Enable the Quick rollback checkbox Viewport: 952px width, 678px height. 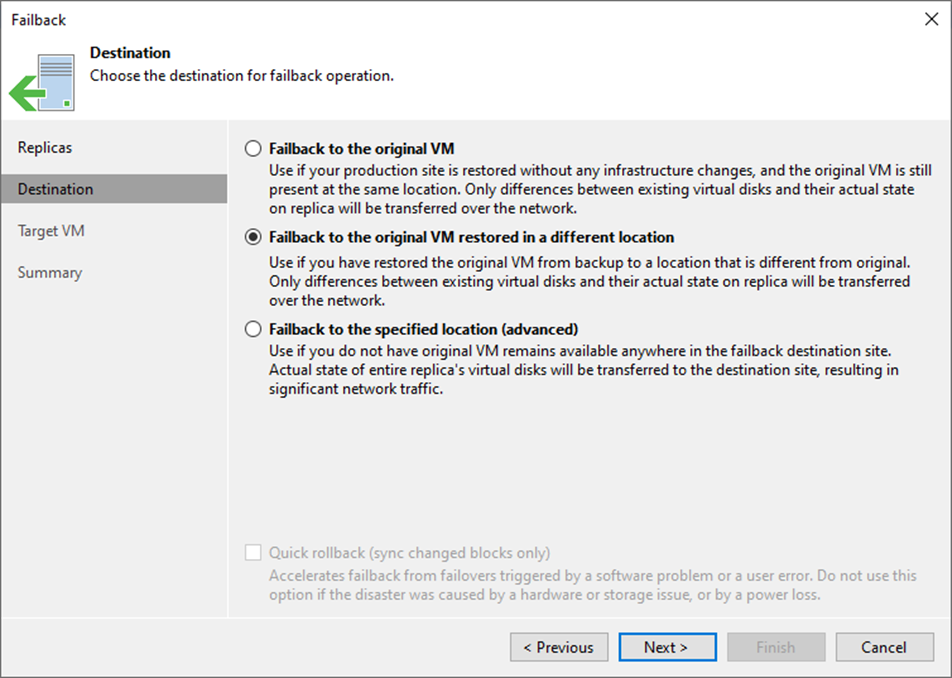[x=252, y=553]
